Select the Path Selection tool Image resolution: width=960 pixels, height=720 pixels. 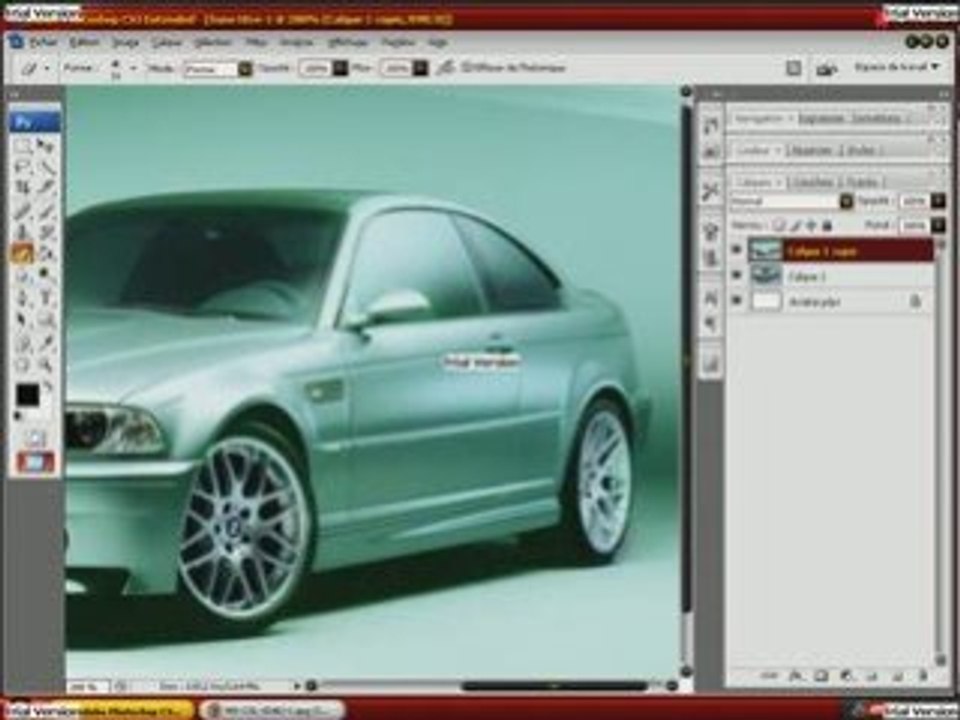coord(23,319)
